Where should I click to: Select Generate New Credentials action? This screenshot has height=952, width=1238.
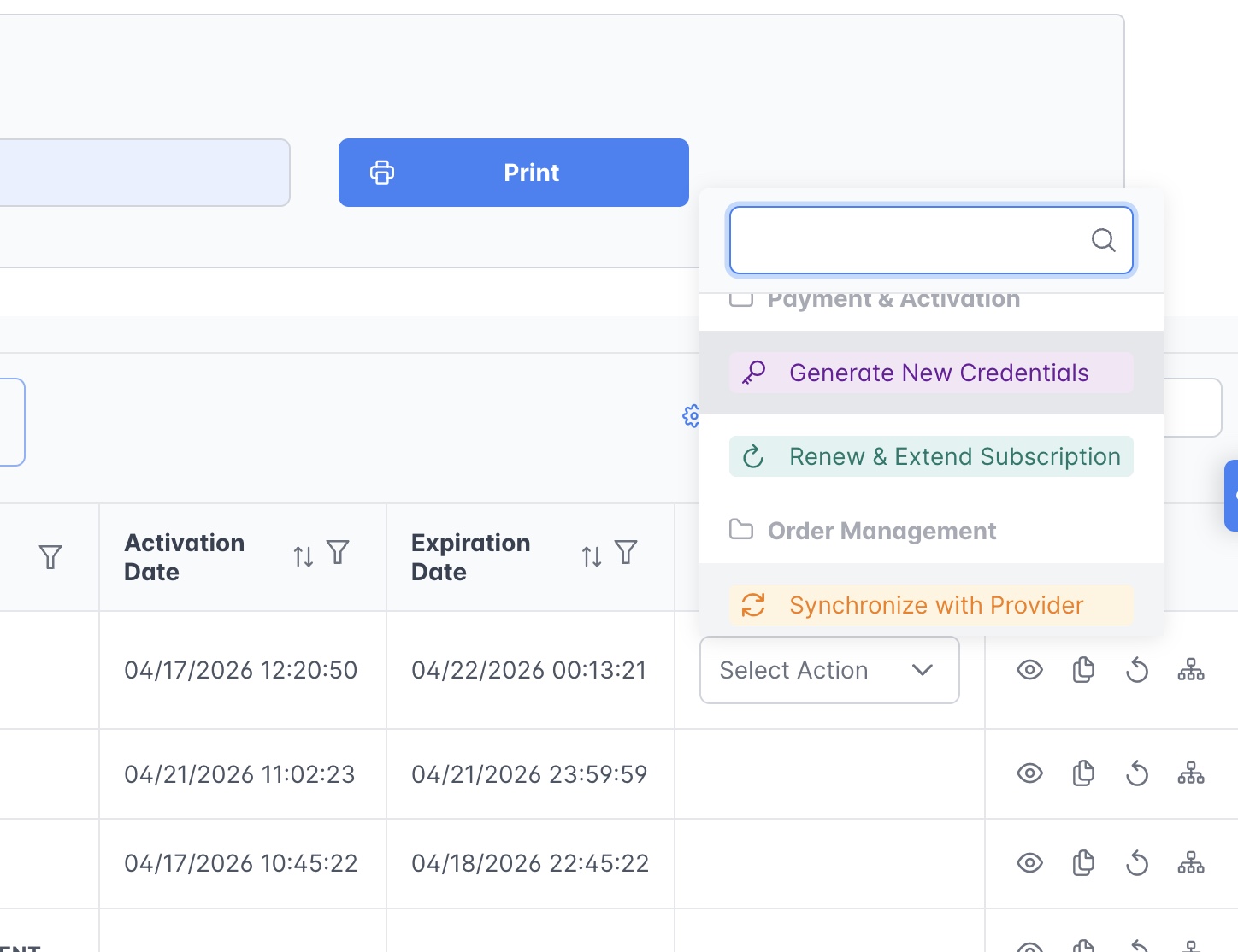coord(931,373)
